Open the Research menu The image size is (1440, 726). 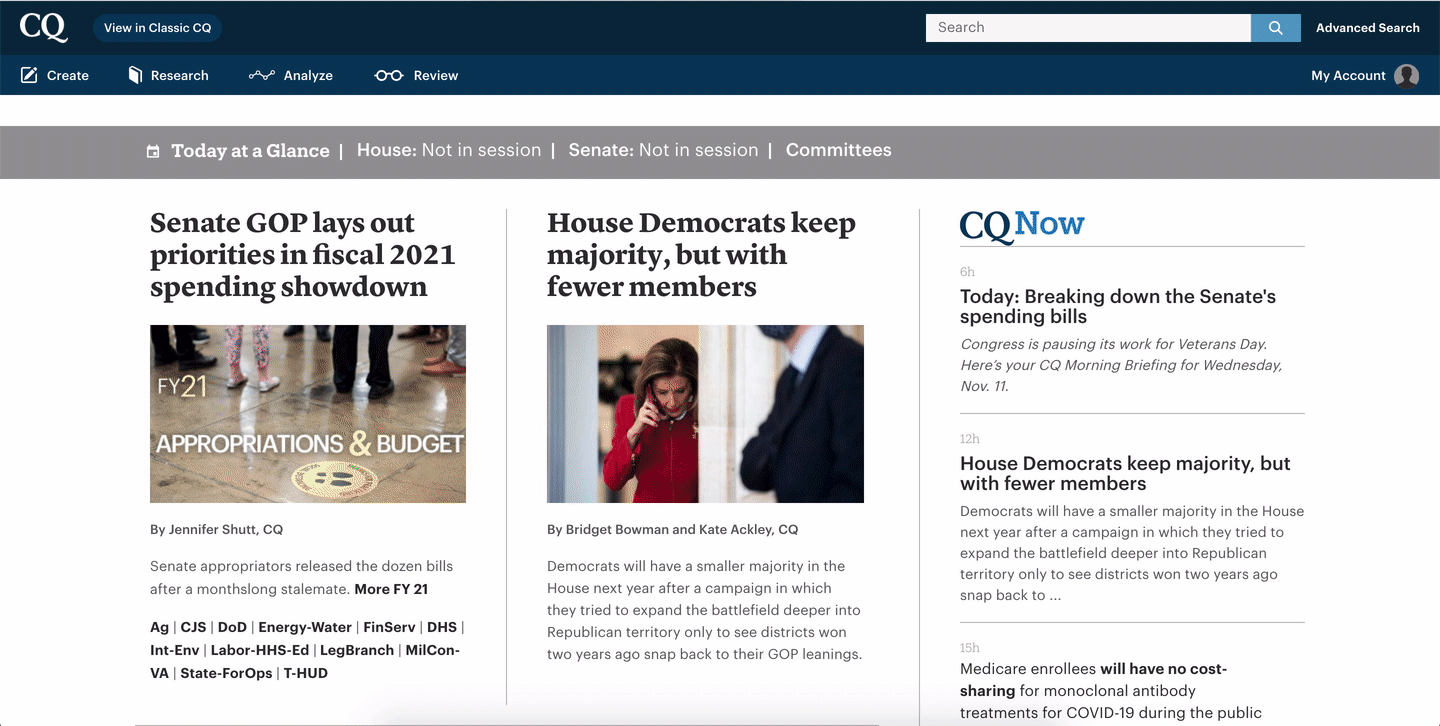pyautogui.click(x=168, y=75)
